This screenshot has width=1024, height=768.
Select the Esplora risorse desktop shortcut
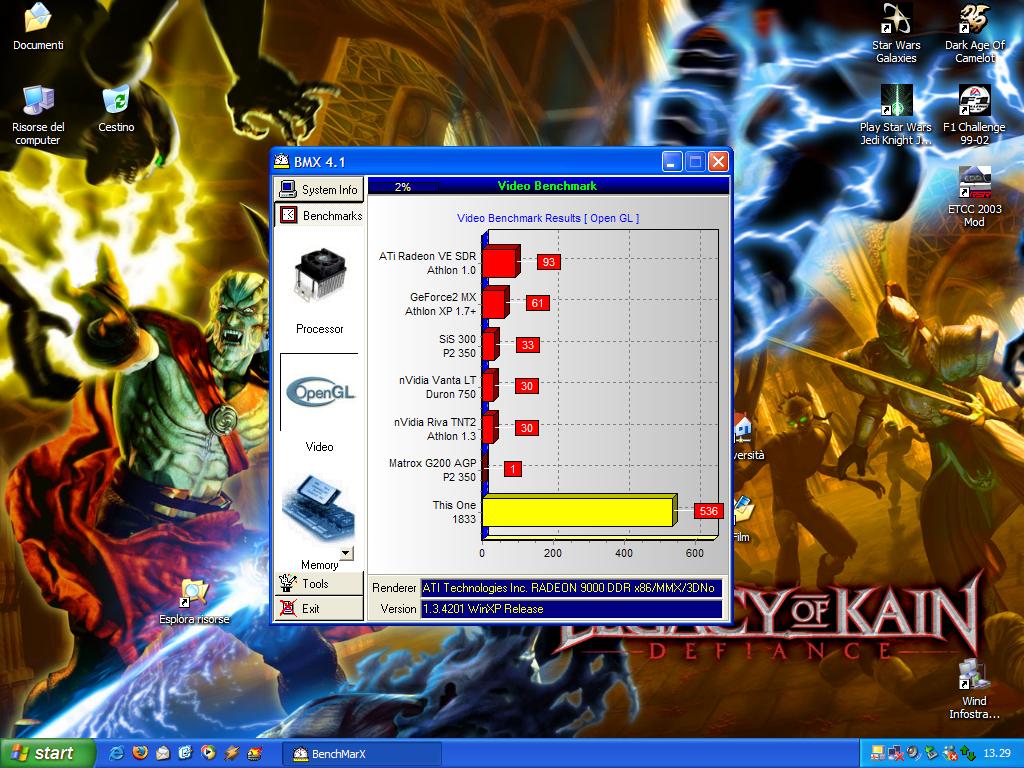(194, 601)
